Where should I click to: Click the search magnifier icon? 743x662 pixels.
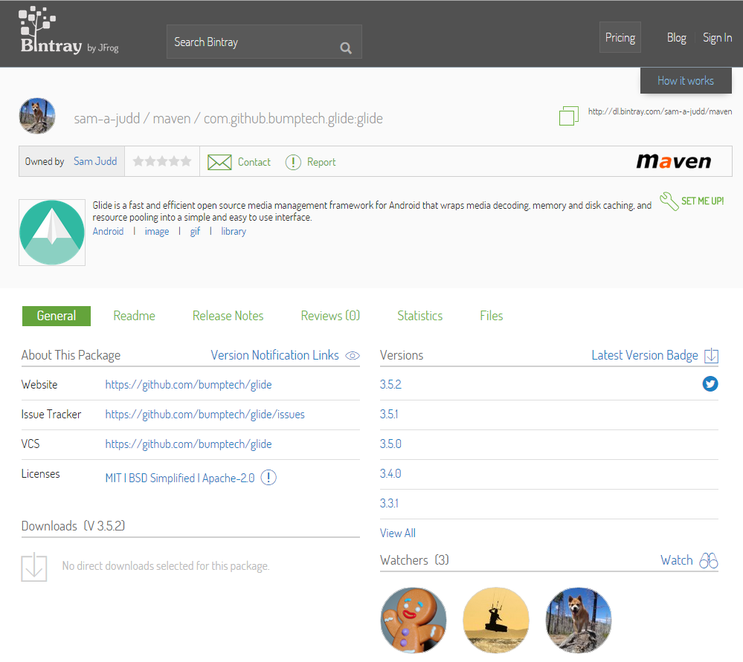point(345,47)
